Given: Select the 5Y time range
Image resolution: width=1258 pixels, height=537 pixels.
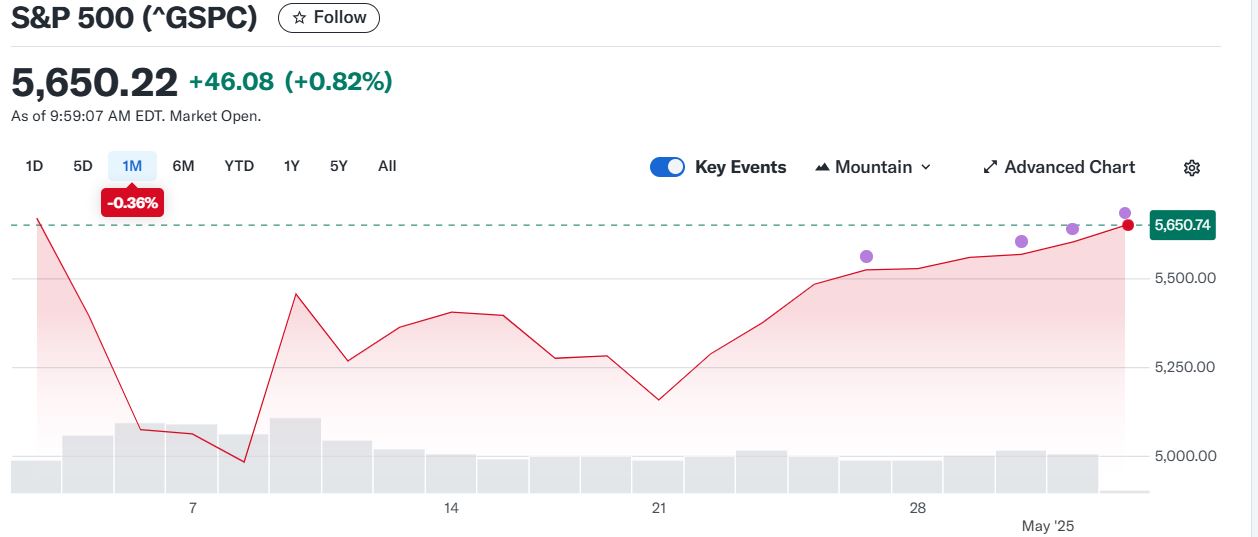Looking at the screenshot, I should (x=339, y=166).
